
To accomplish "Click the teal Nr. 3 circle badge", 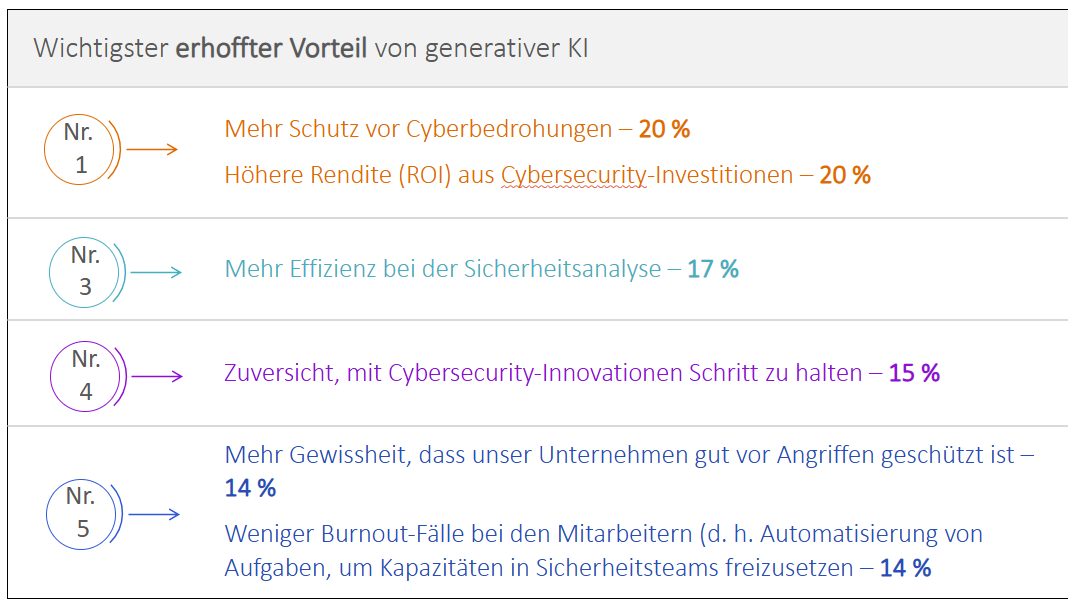I will tap(85, 271).
